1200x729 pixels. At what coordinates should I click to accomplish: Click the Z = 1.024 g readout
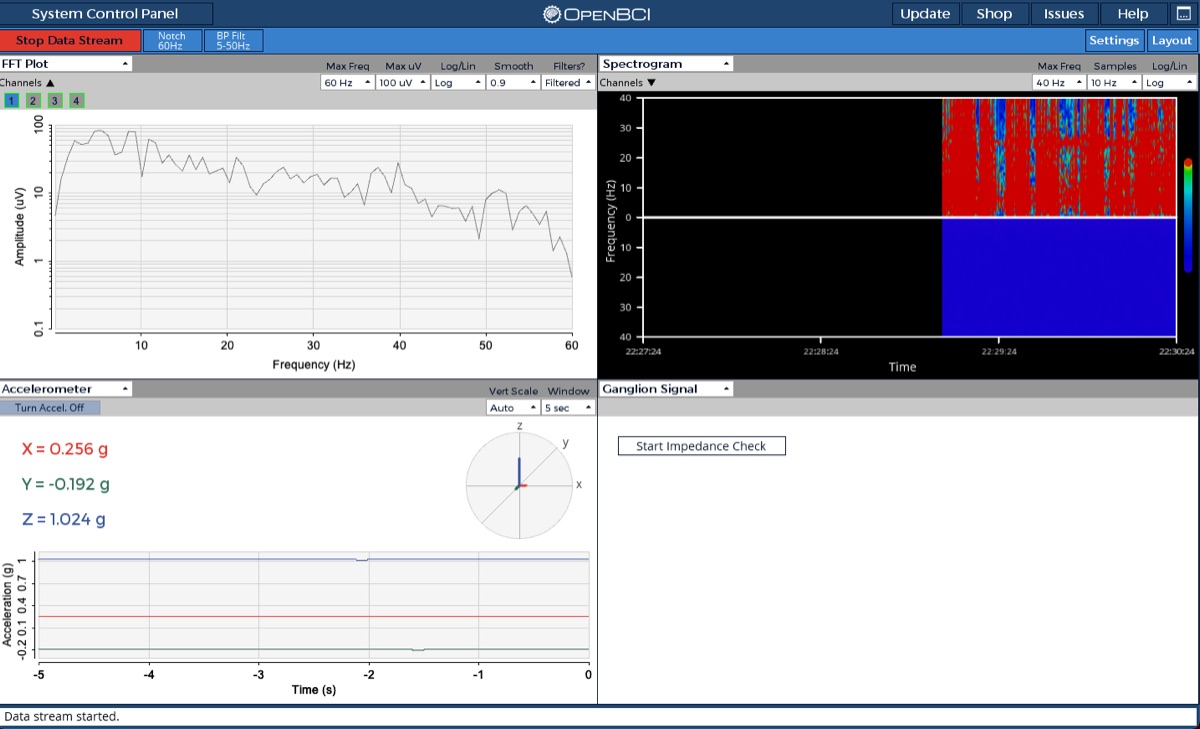coord(63,519)
